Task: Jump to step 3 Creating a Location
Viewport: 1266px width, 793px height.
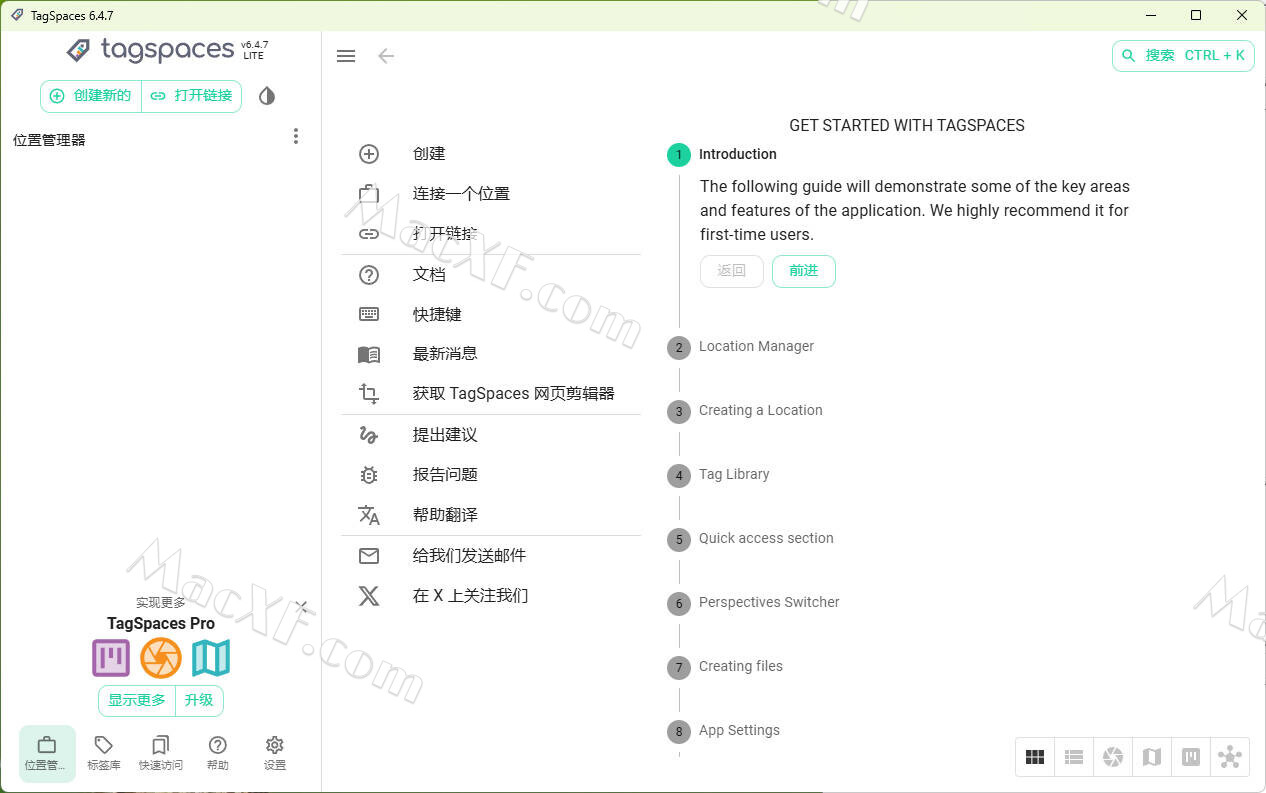Action: 745,411
